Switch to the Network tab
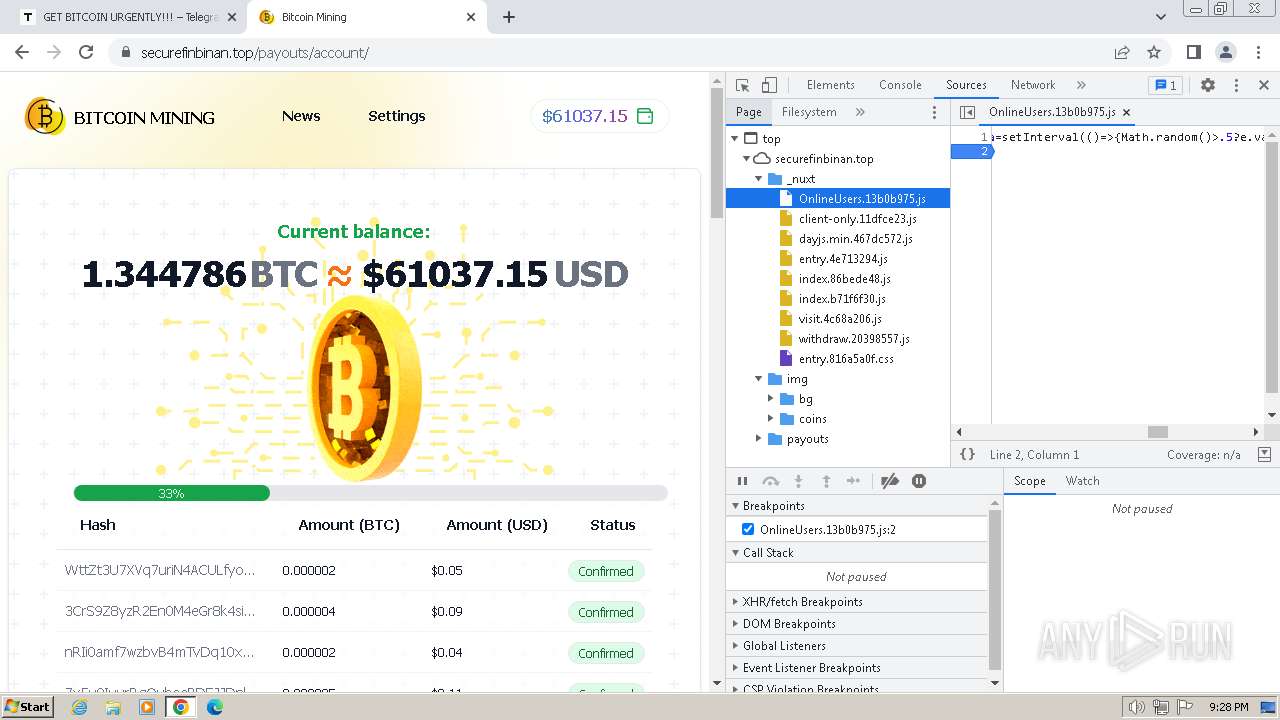The image size is (1280, 720). (1033, 85)
